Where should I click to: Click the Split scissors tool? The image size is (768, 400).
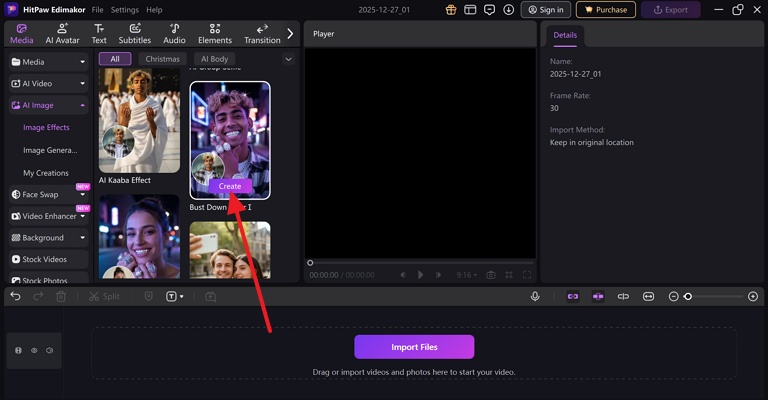104,297
